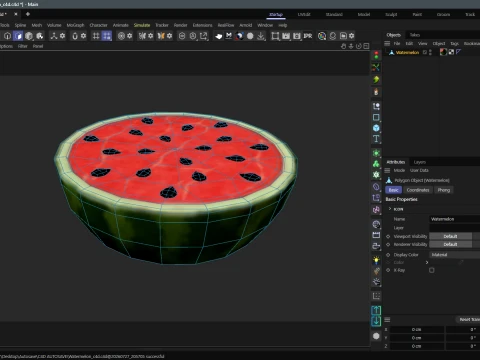
Task: Click the Name field containing Watermelon
Action: (455, 219)
